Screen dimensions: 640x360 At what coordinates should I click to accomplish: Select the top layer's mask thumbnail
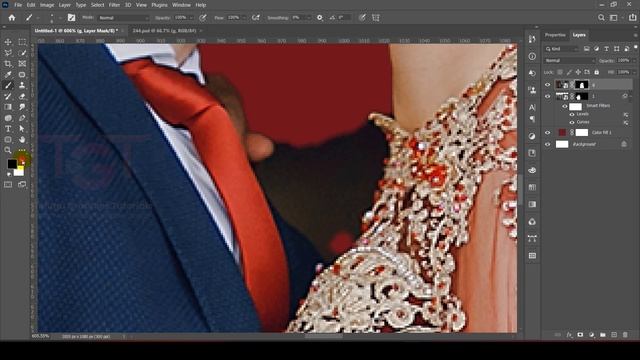tap(582, 85)
